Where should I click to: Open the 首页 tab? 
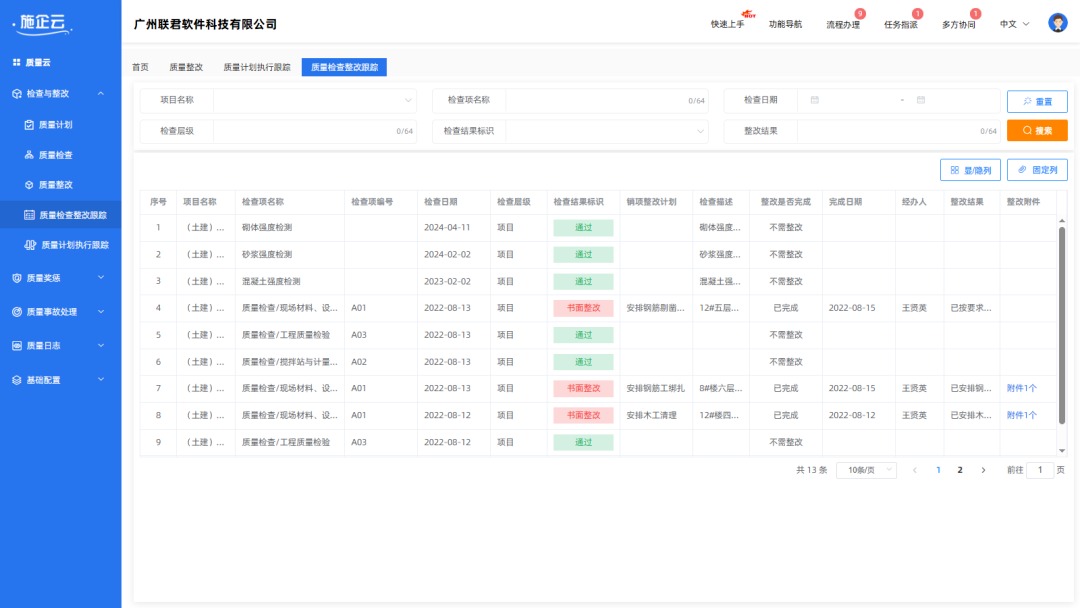point(141,68)
